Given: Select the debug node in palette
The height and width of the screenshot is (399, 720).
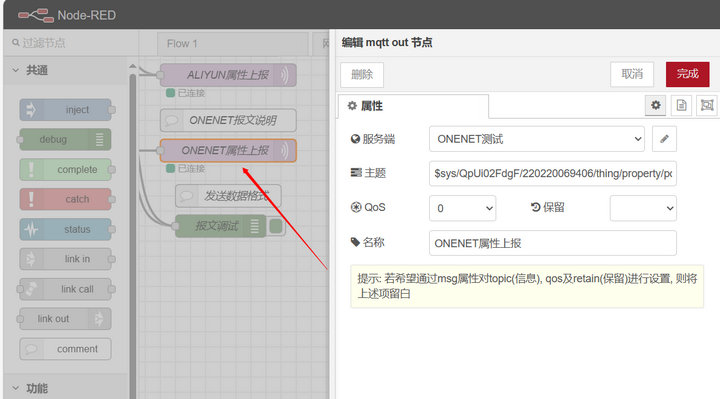Looking at the screenshot, I should pos(66,140).
